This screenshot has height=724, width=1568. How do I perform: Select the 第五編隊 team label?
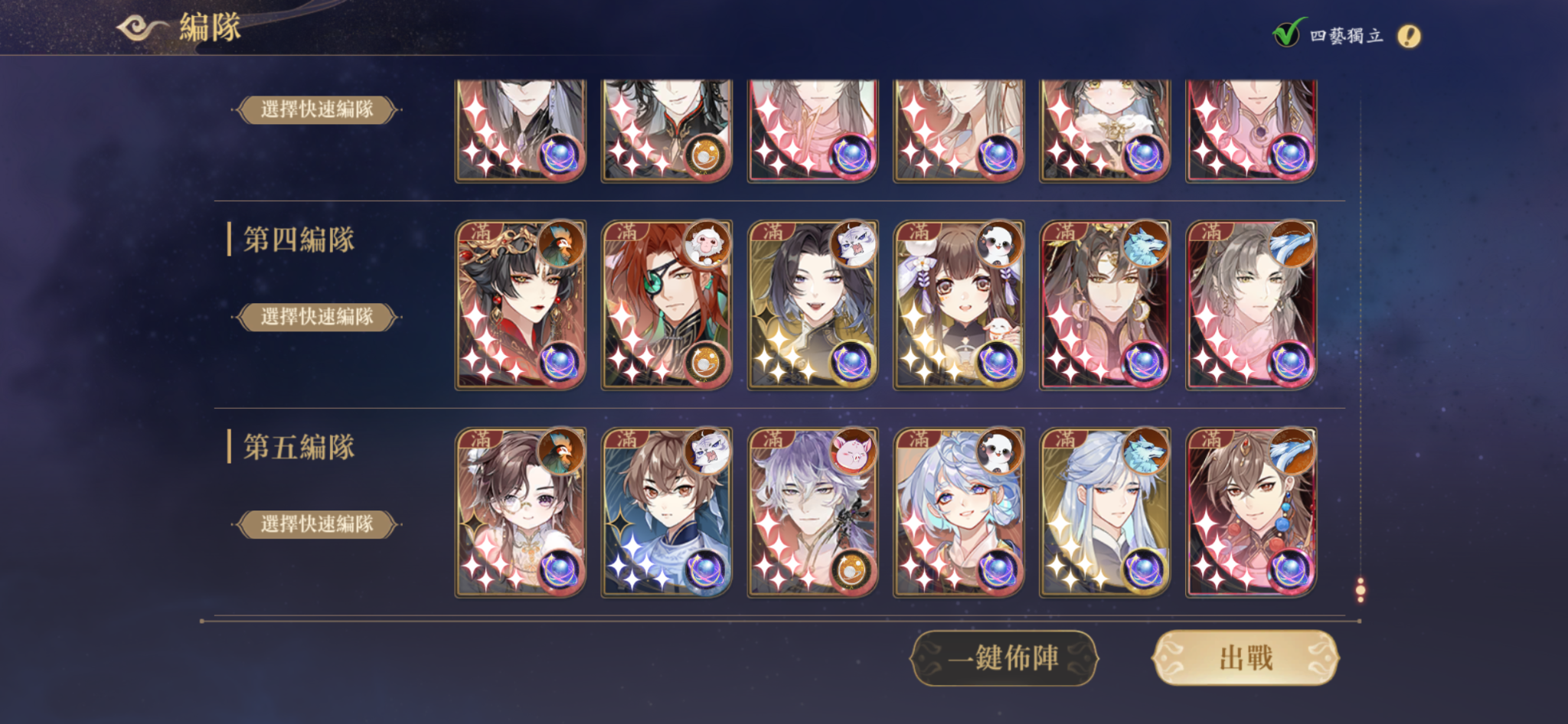299,447
